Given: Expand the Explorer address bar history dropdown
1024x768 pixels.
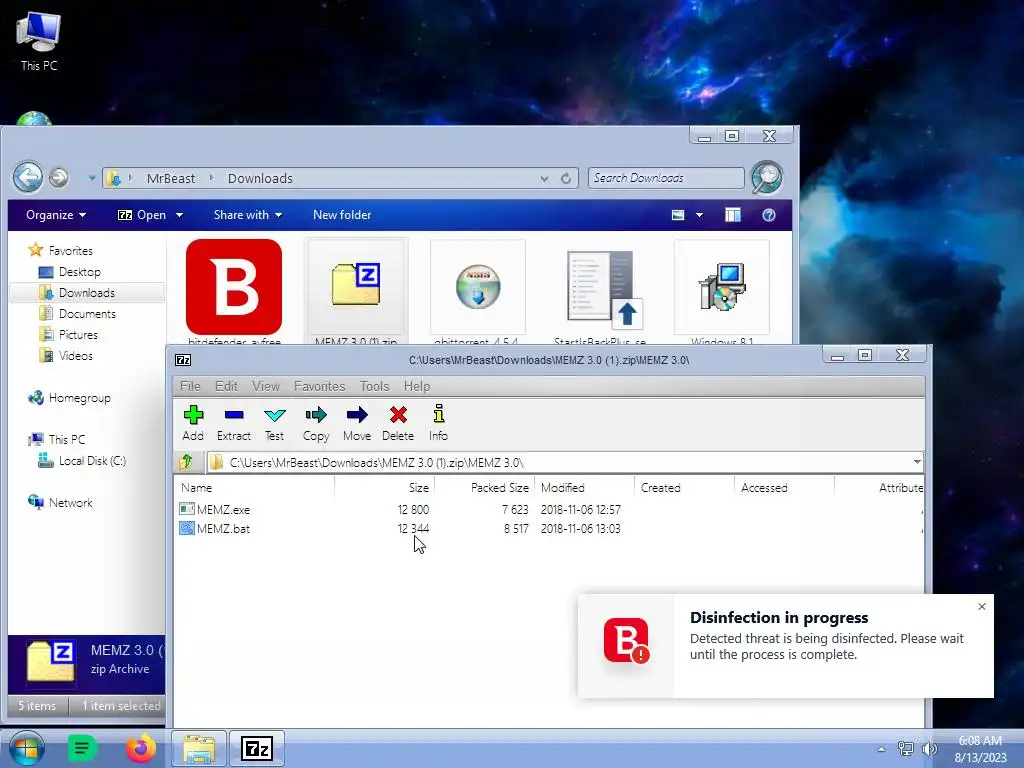Looking at the screenshot, I should [544, 178].
